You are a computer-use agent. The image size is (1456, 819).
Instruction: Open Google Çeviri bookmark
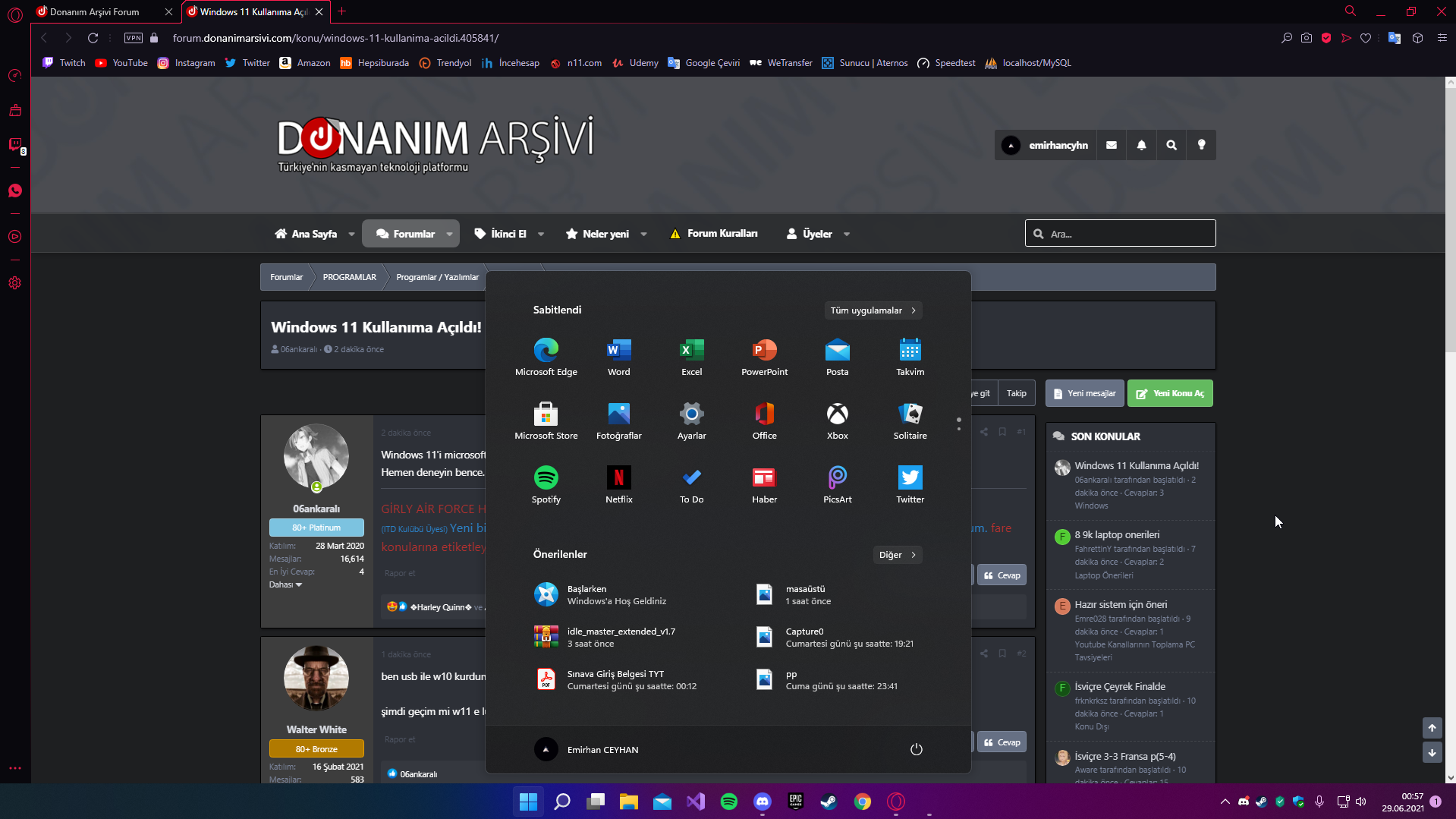[x=703, y=63]
